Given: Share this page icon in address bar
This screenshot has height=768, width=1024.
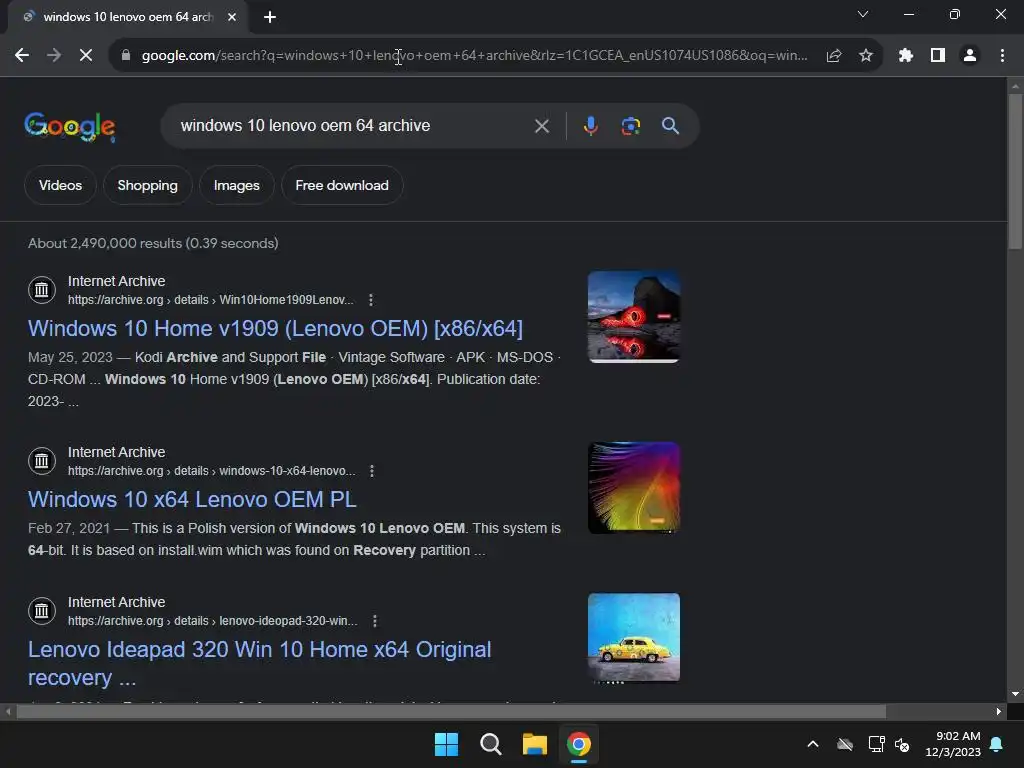Looking at the screenshot, I should tap(834, 56).
